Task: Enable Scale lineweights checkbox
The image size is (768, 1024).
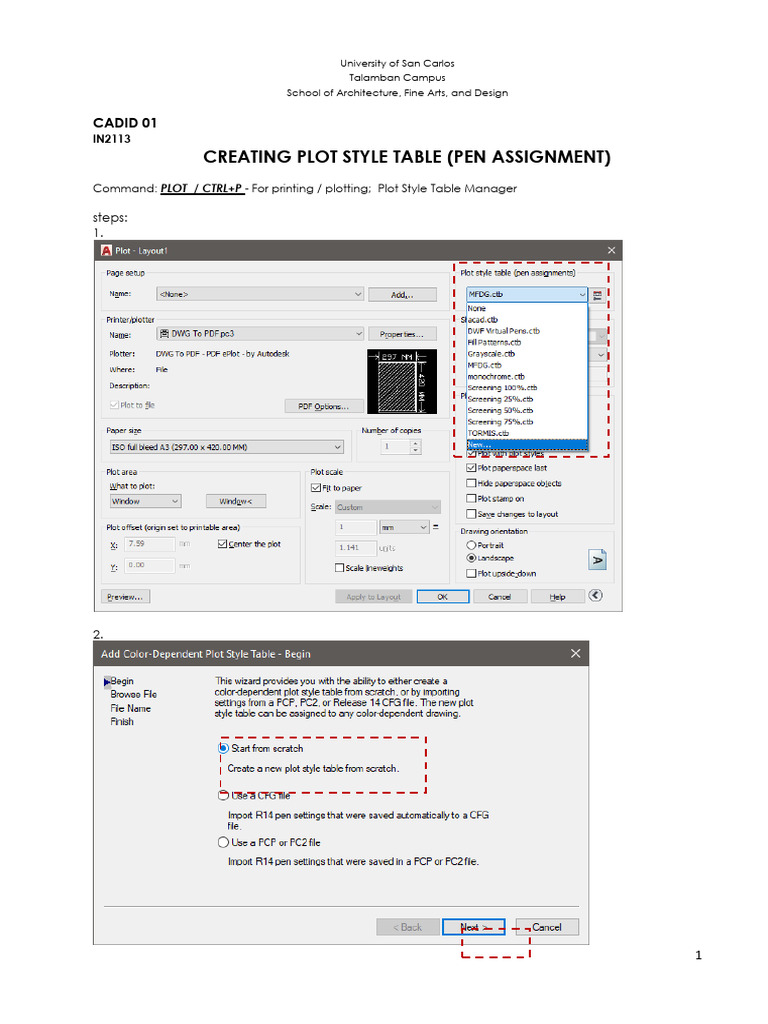Action: tap(339, 568)
